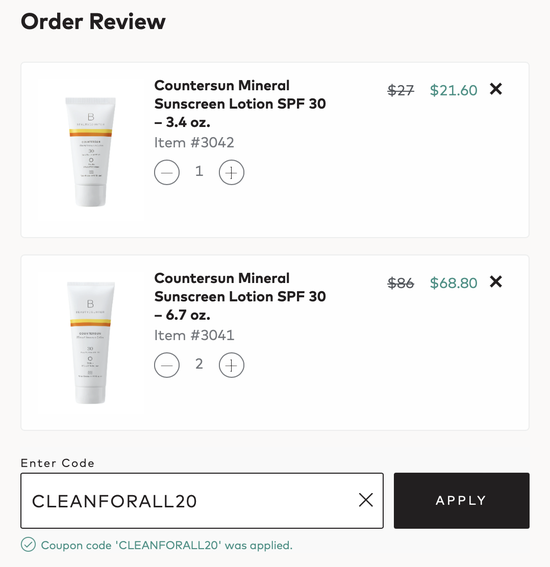The width and height of the screenshot is (550, 567).
Task: Remove the 6.7 oz. sunscreen item
Action: click(x=496, y=282)
